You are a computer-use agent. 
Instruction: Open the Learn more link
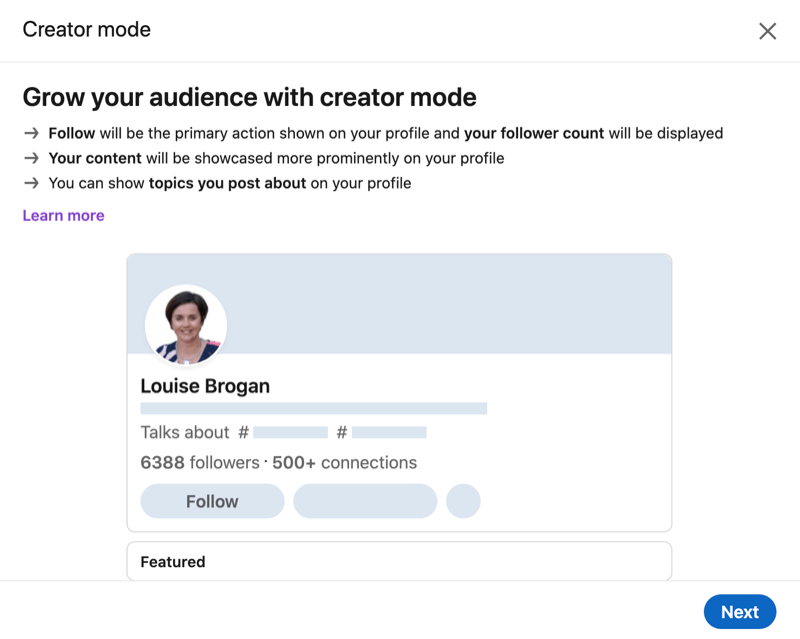click(x=63, y=215)
